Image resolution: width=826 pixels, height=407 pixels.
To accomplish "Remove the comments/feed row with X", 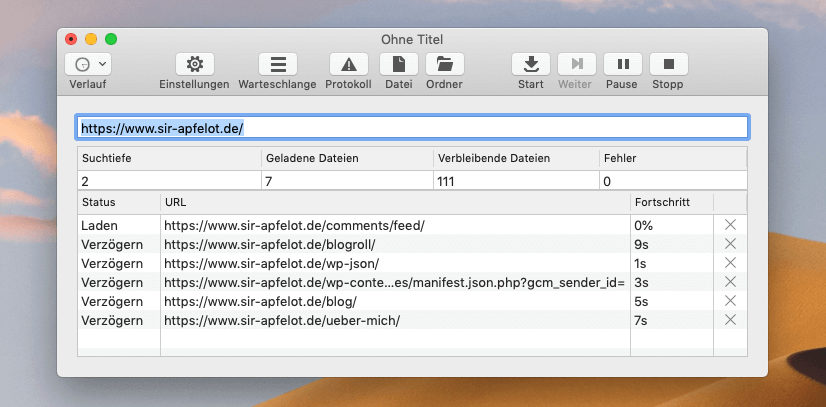I will click(730, 225).
